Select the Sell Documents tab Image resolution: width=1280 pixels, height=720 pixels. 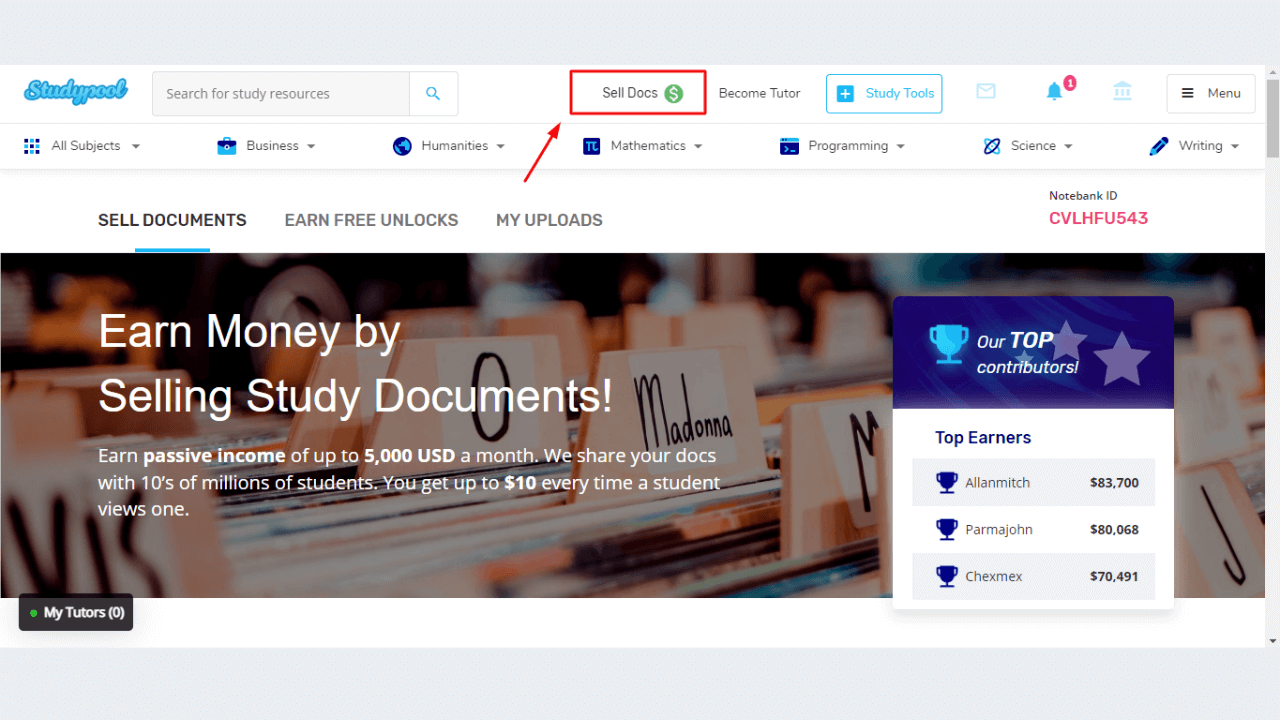(172, 220)
